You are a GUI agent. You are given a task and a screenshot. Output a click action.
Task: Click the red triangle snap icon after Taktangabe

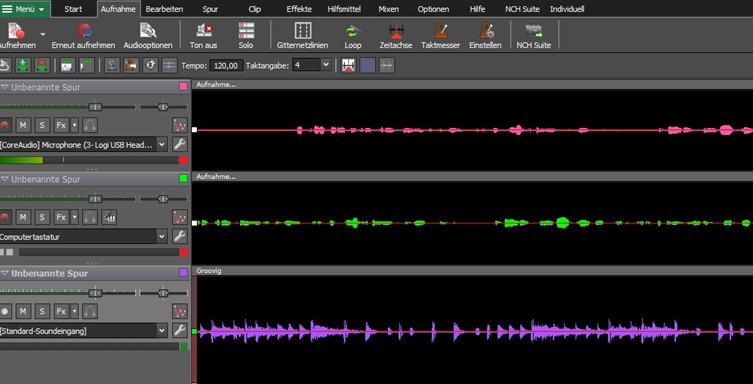(349, 65)
